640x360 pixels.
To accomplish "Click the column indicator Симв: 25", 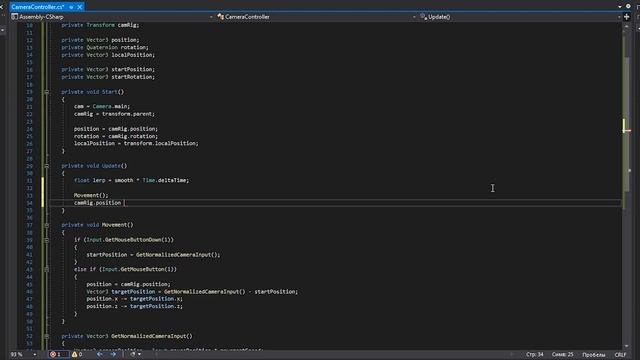I will pyautogui.click(x=562, y=355).
